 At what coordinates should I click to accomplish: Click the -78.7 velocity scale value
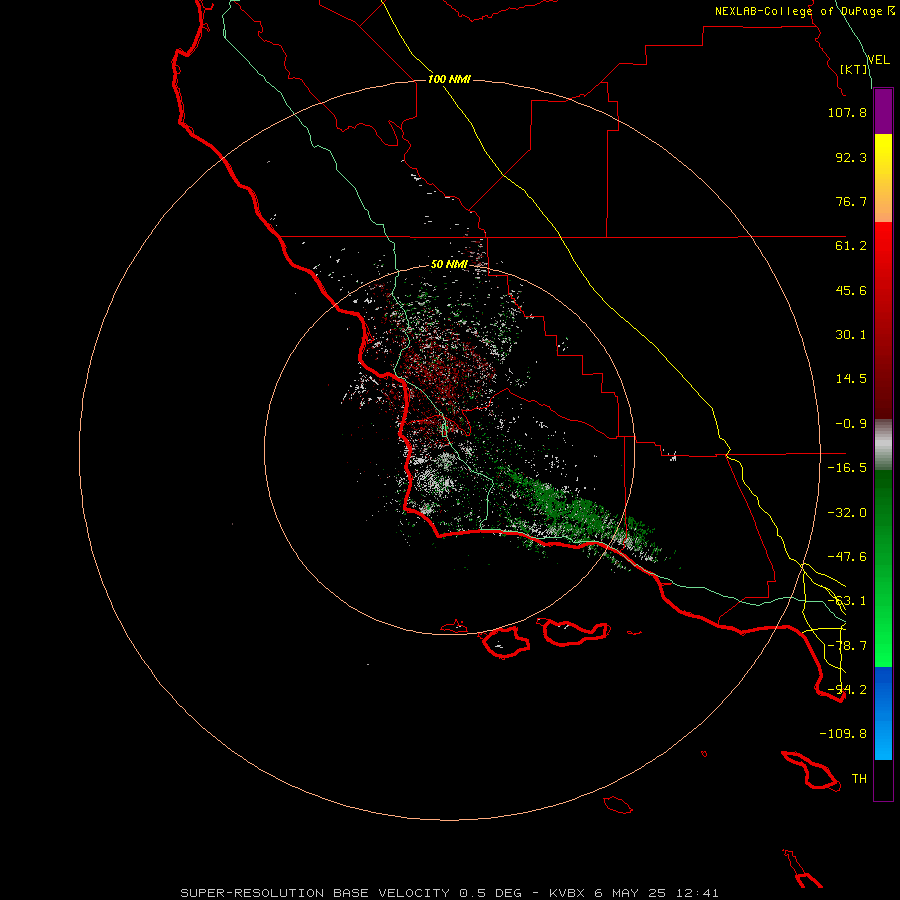click(847, 646)
